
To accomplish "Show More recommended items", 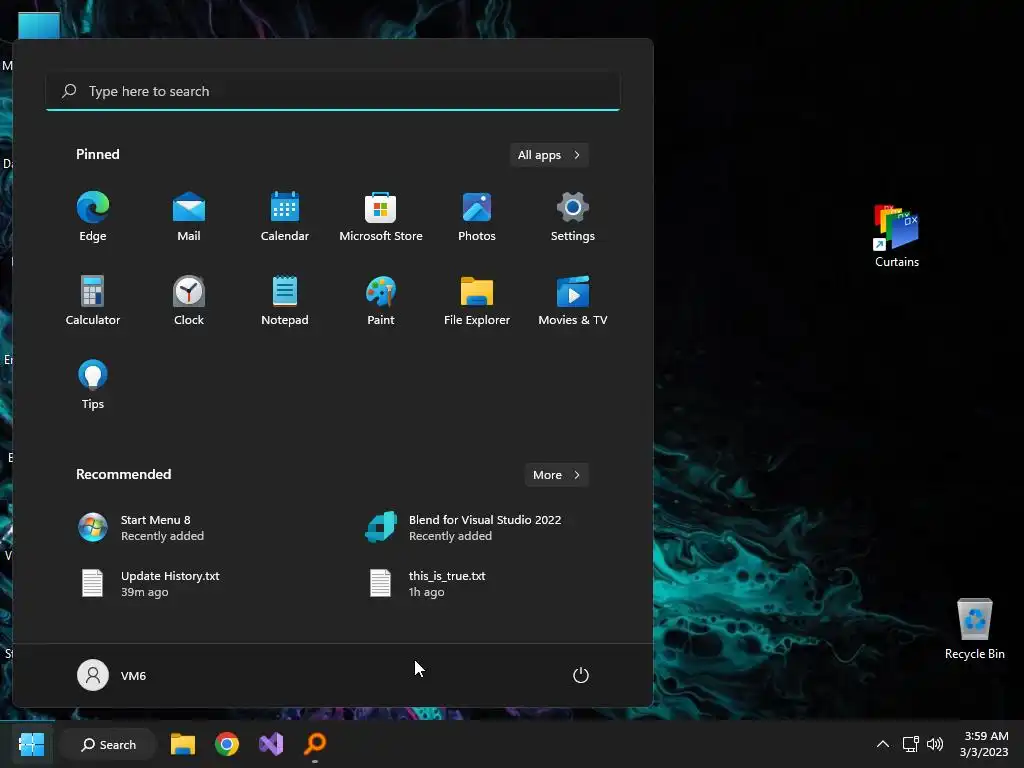I will 556,475.
